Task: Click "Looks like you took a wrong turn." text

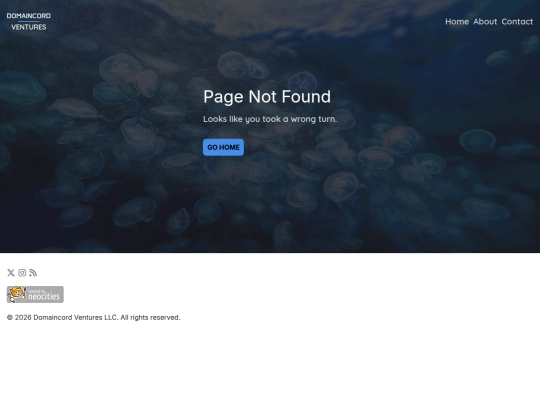Action: point(270,119)
